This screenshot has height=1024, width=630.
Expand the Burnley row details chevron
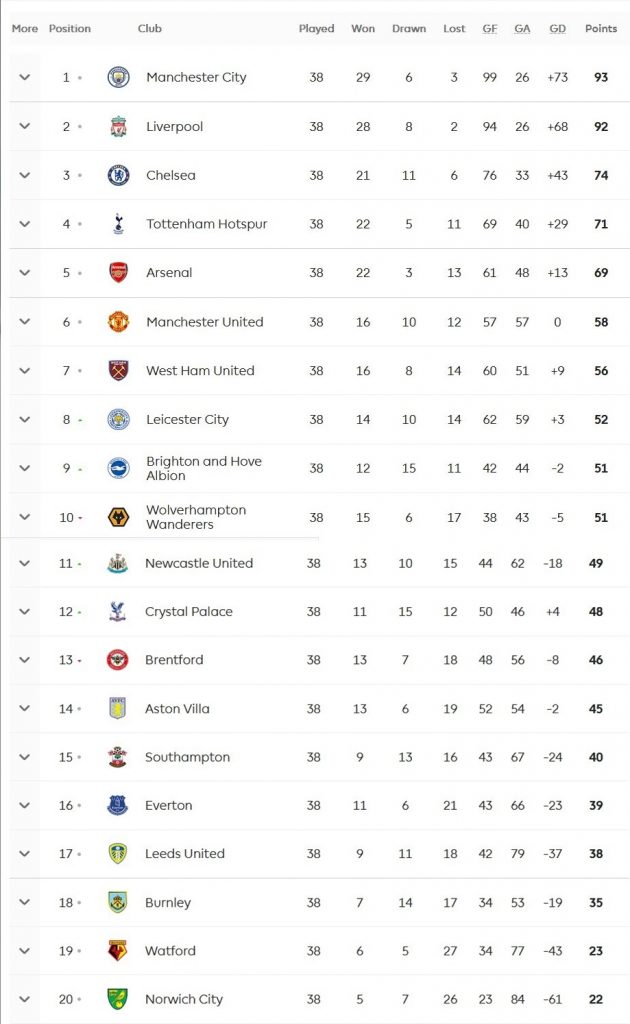tap(25, 902)
